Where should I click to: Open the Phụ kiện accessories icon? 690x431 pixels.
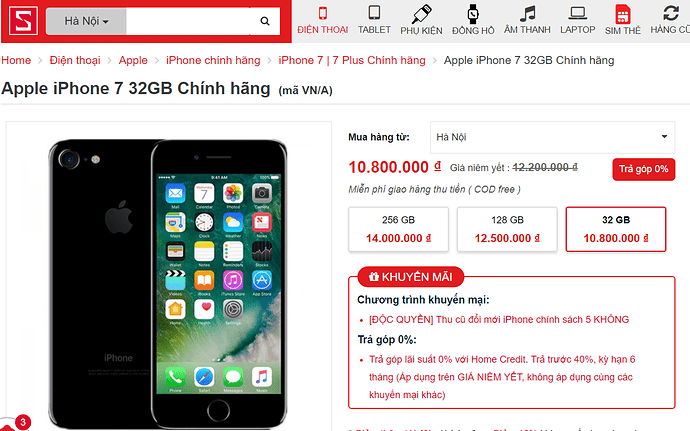pyautogui.click(x=421, y=14)
